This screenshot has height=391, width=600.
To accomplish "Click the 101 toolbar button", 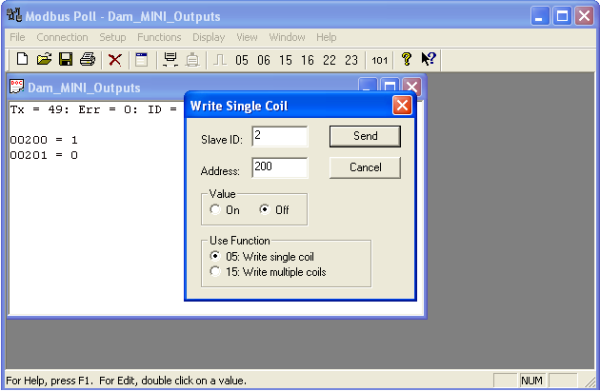I will tap(379, 60).
